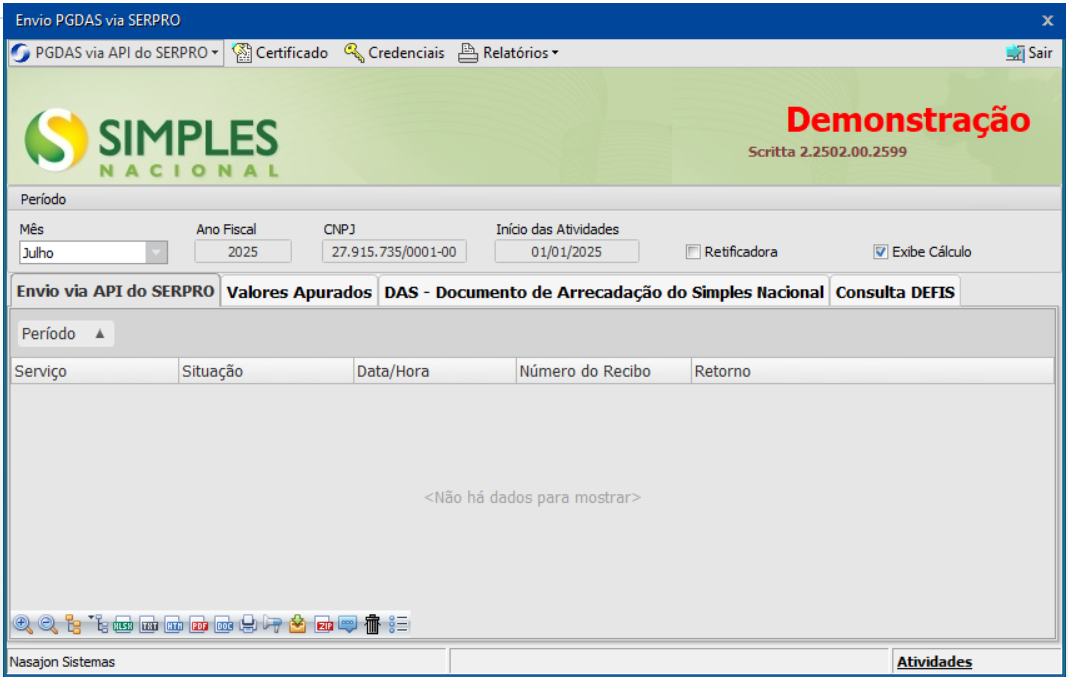Enable the Retificadora checkbox

[693, 252]
